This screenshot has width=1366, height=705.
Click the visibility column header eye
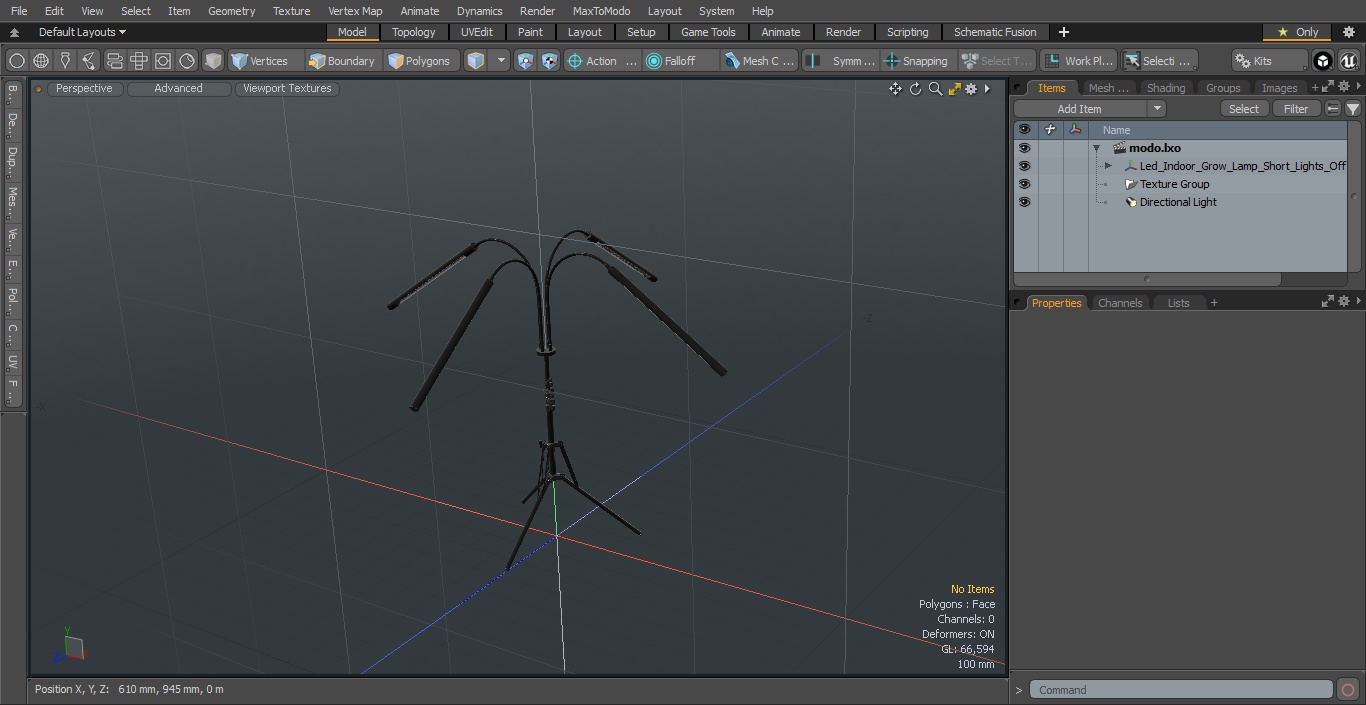click(1024, 130)
